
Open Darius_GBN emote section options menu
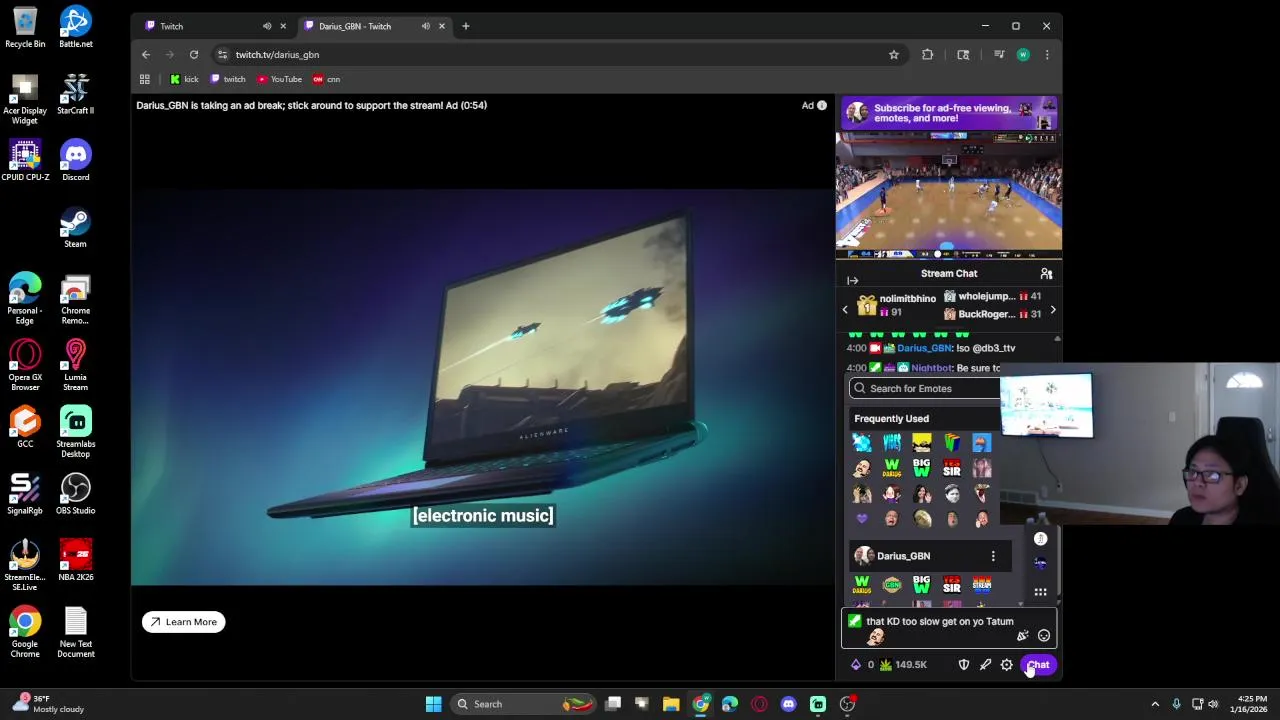[993, 556]
